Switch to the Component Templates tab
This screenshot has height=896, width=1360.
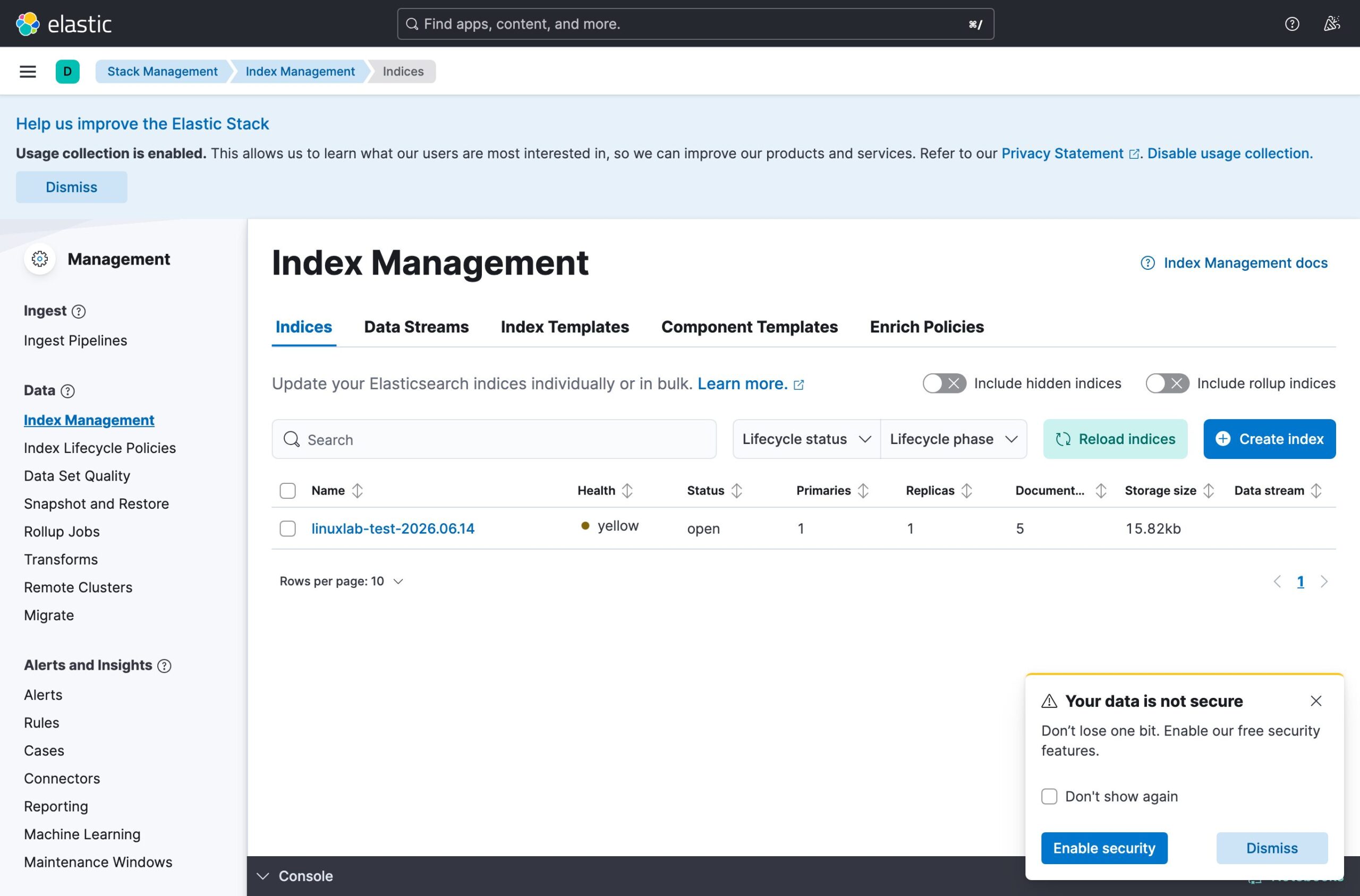tap(749, 327)
